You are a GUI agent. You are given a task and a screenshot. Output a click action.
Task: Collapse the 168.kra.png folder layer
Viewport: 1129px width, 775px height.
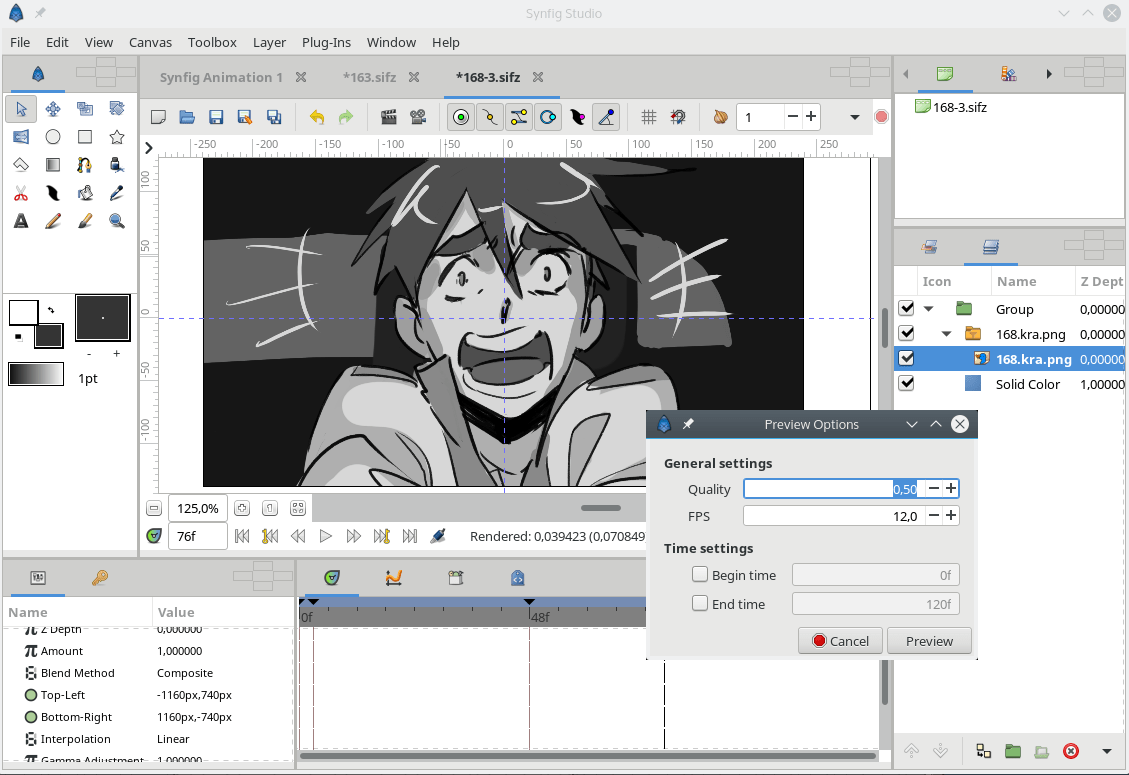[946, 334]
